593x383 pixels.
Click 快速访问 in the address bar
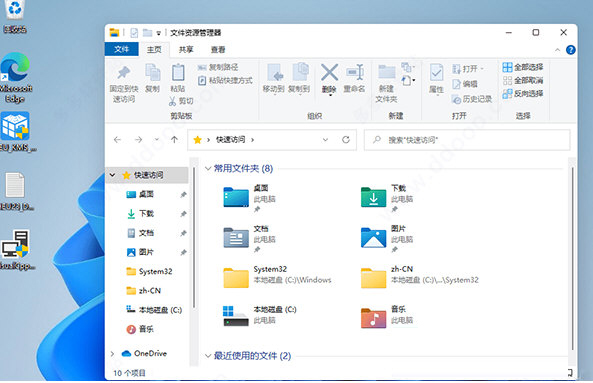click(230, 140)
